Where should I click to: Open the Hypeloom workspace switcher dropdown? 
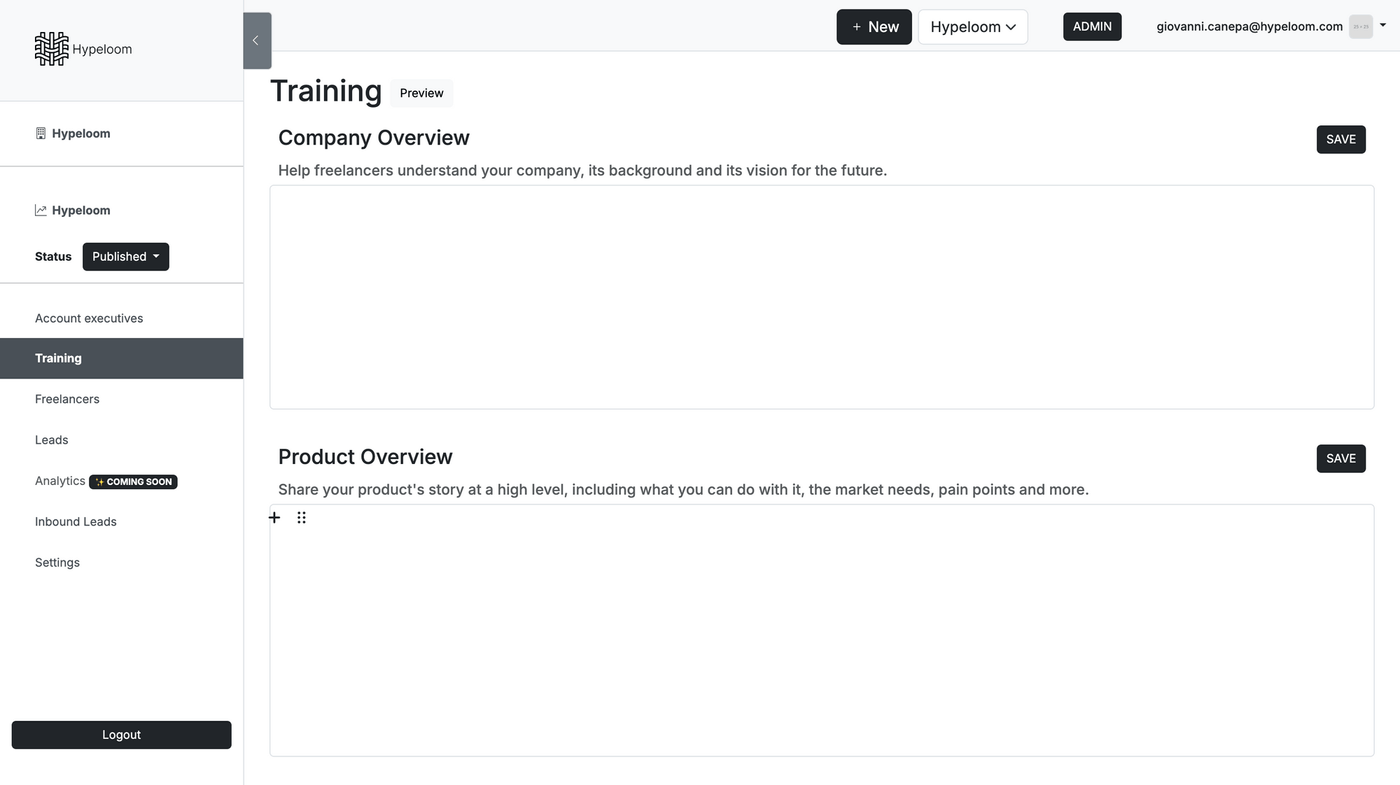click(973, 27)
